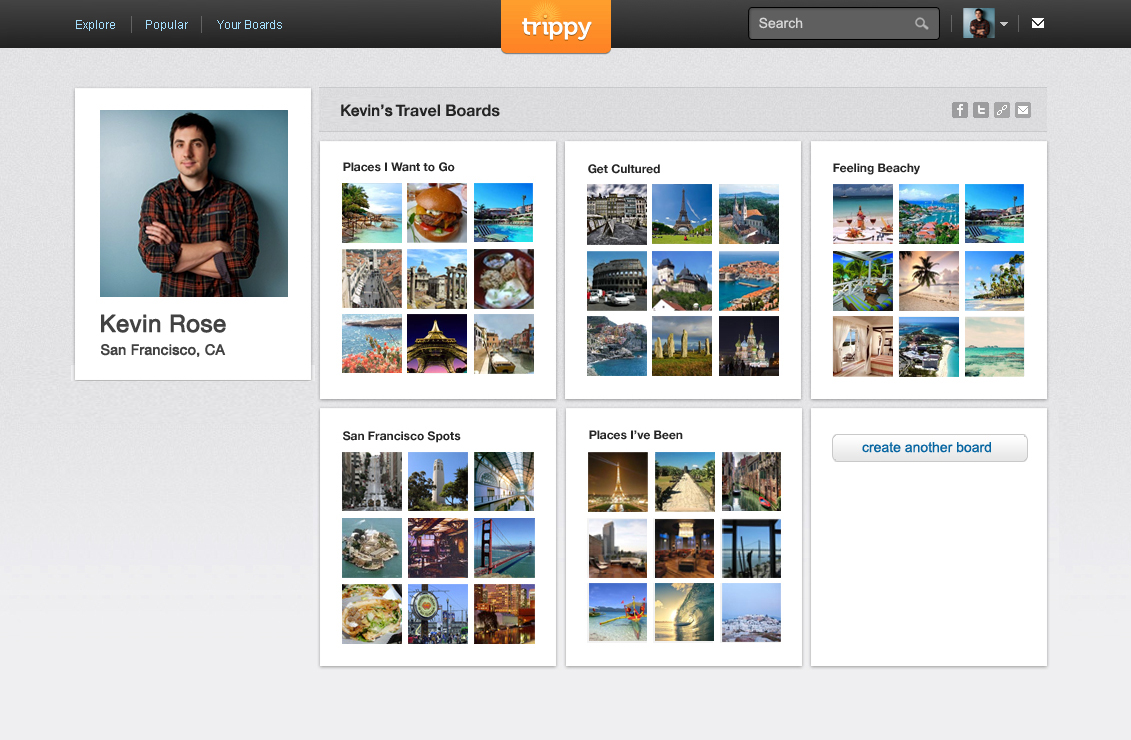
Task: Expand the account dropdown arrow
Action: (x=1004, y=24)
